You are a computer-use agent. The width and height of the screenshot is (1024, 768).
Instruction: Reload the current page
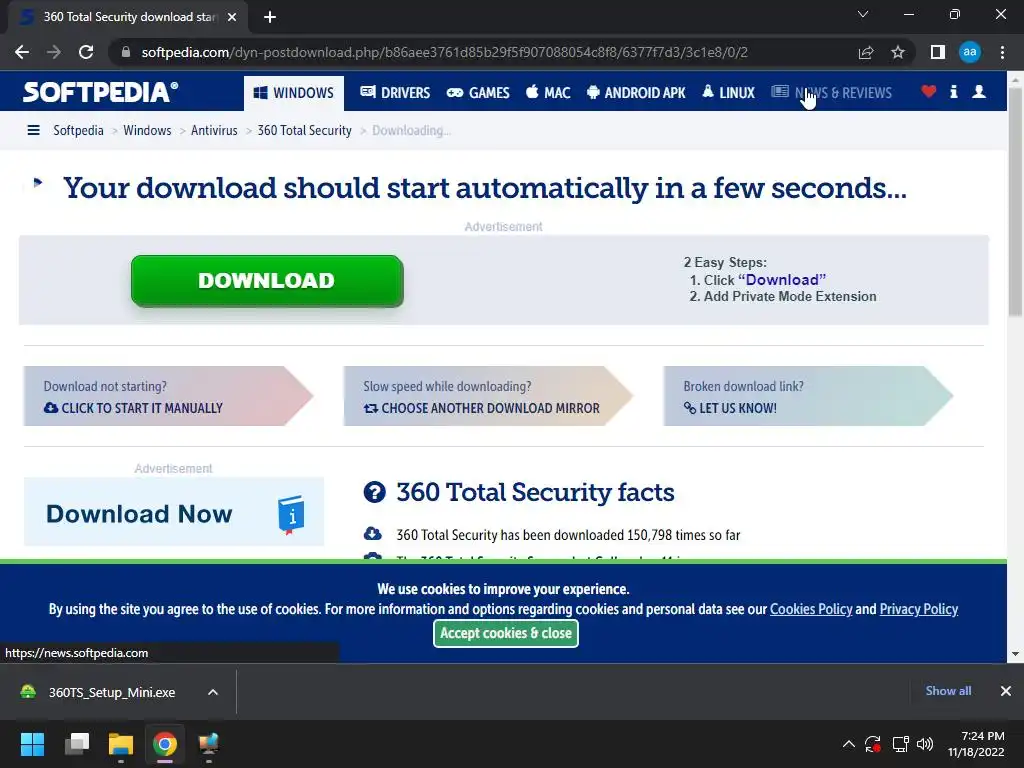[86, 52]
